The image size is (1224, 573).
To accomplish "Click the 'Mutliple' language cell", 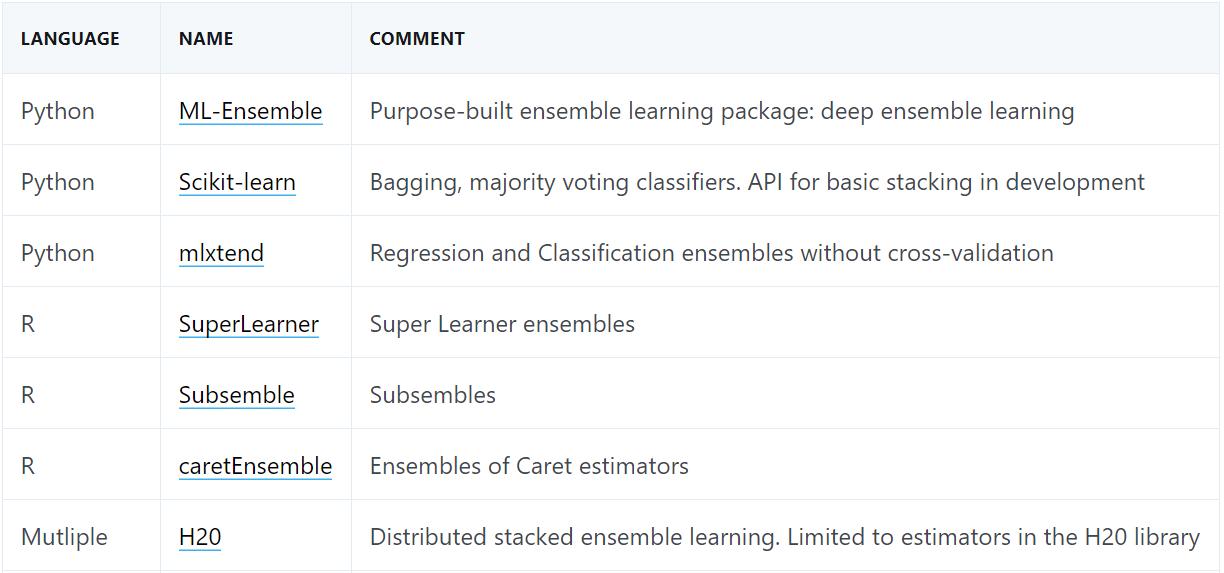I will (x=64, y=537).
